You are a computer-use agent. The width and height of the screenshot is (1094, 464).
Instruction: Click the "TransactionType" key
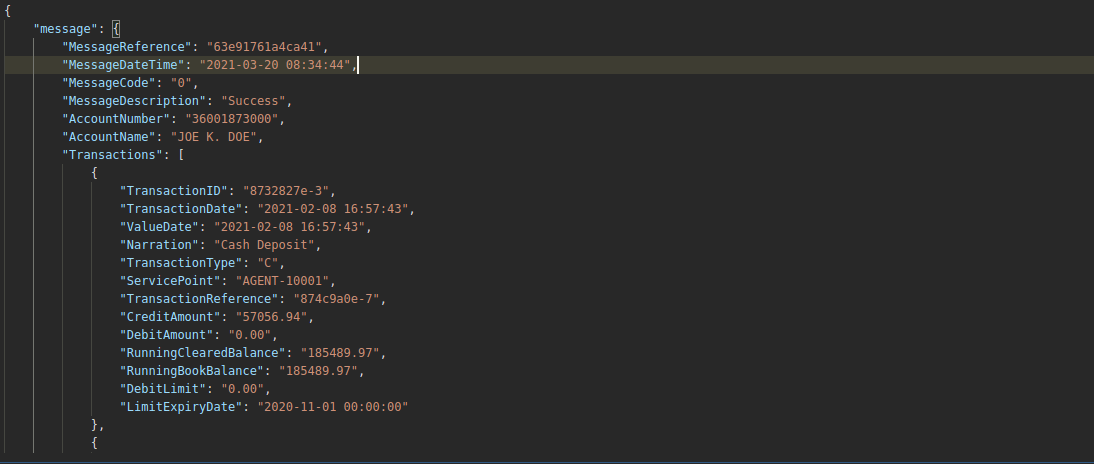180,264
